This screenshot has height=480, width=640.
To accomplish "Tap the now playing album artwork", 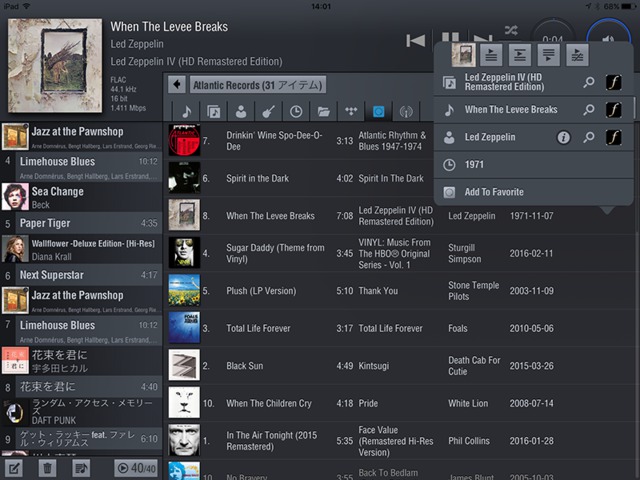I will [x=55, y=65].
